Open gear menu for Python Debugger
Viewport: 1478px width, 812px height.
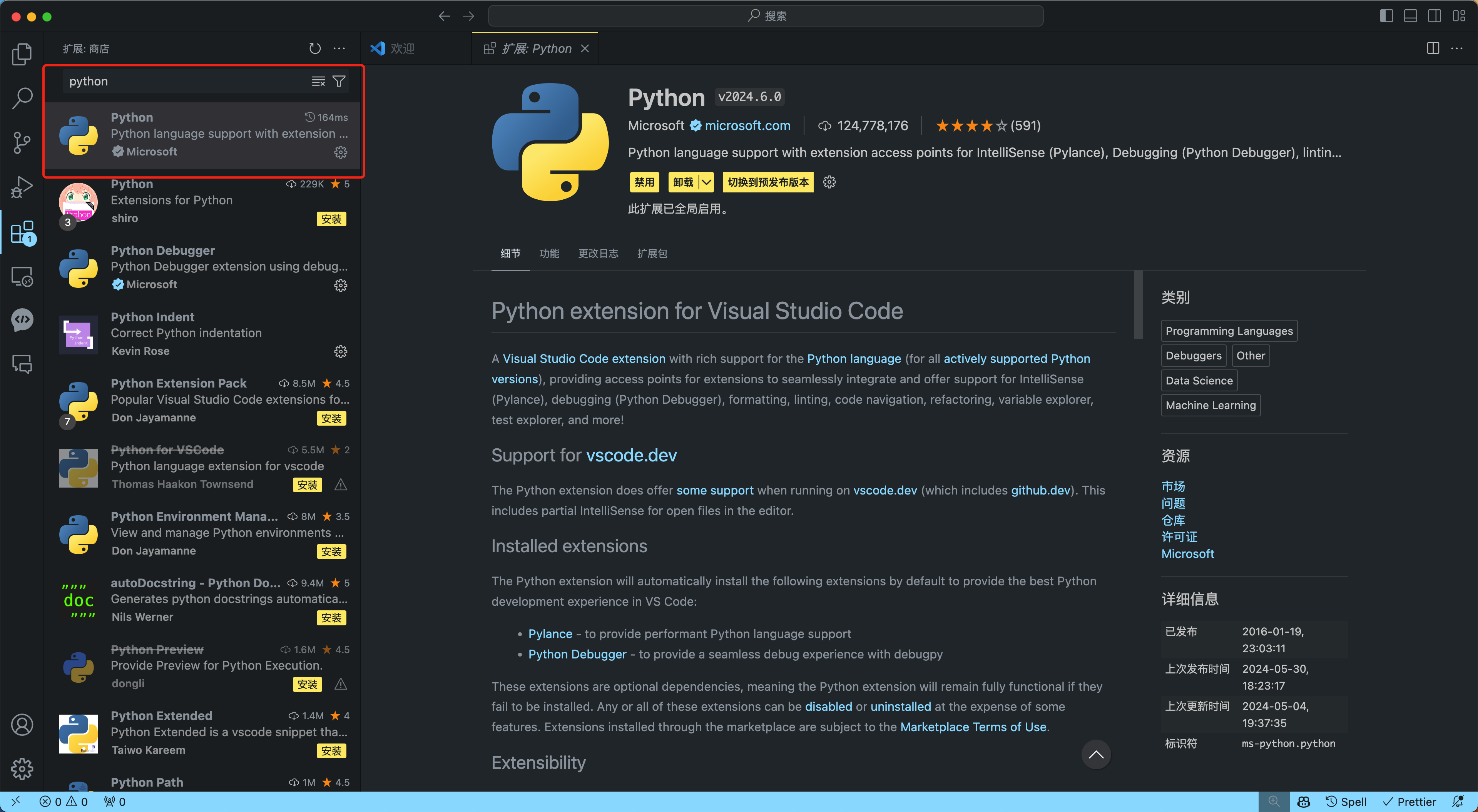coord(341,285)
